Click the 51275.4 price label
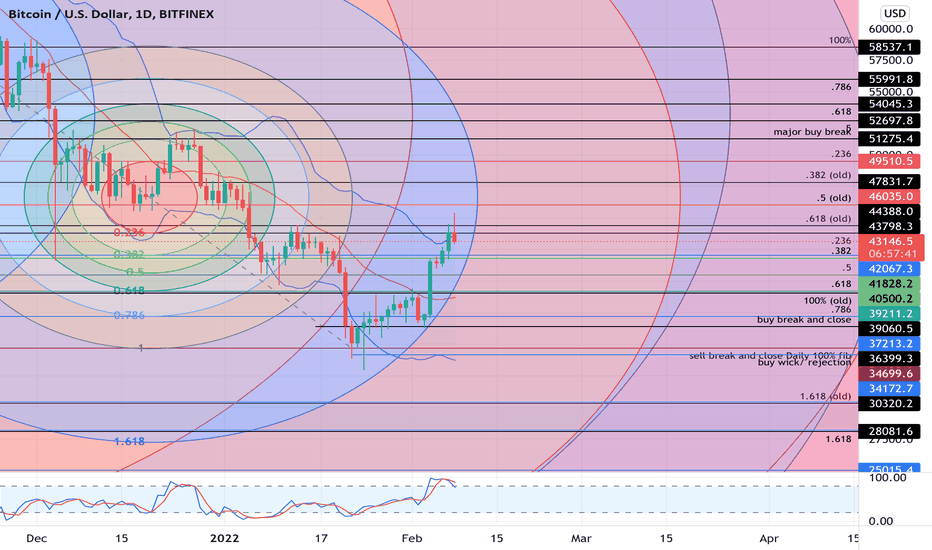The image size is (932, 550). click(889, 139)
